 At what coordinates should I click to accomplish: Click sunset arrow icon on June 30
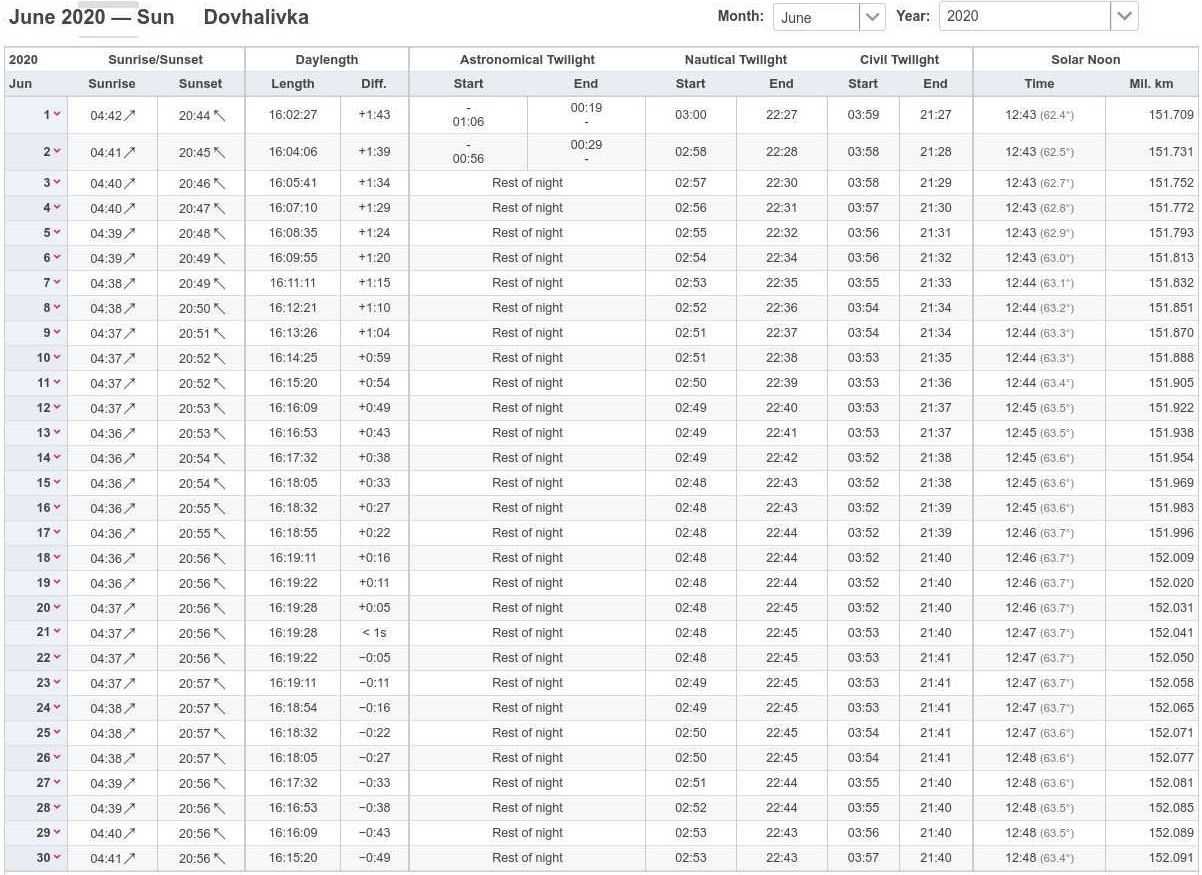click(x=220, y=859)
